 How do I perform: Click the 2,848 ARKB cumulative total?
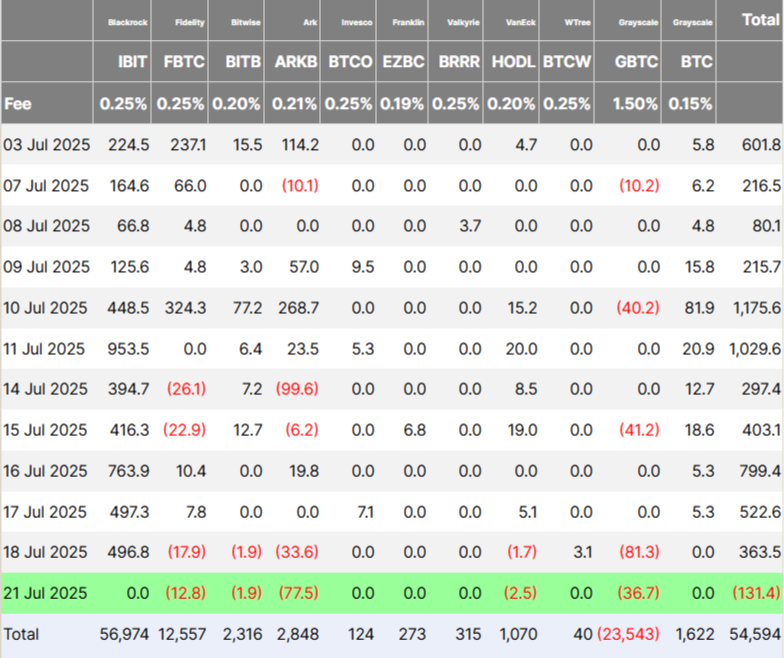point(298,634)
